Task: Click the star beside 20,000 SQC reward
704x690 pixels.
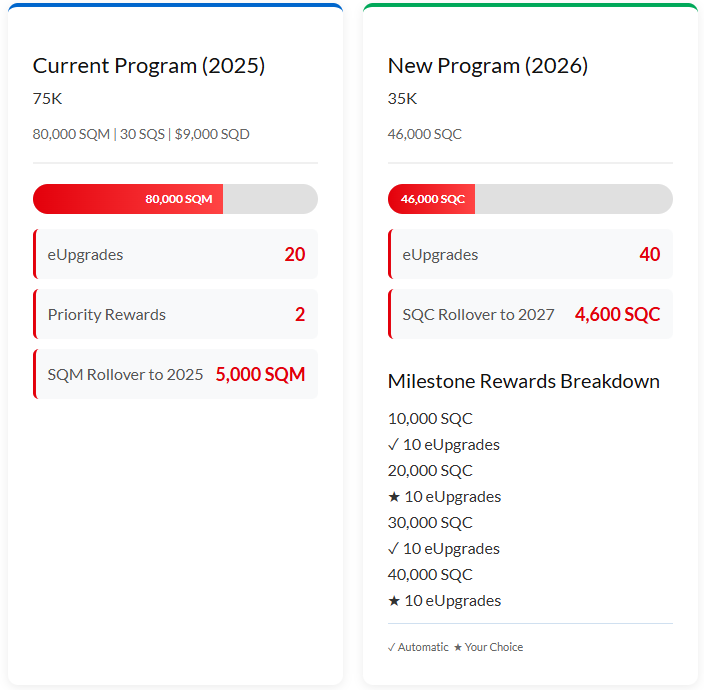Action: (x=393, y=497)
